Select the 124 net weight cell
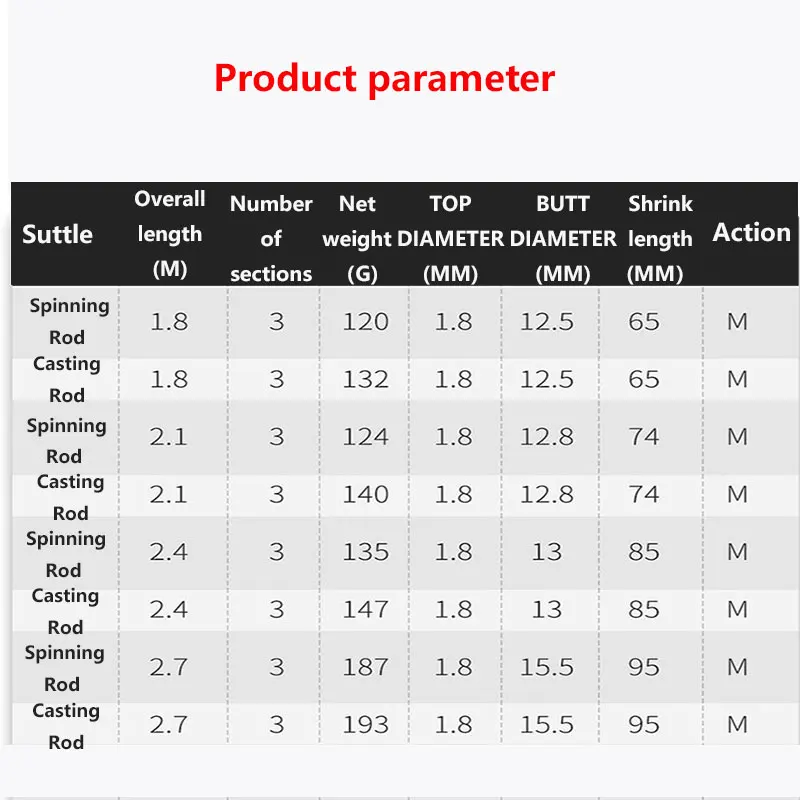This screenshot has height=800, width=800. coord(365,437)
